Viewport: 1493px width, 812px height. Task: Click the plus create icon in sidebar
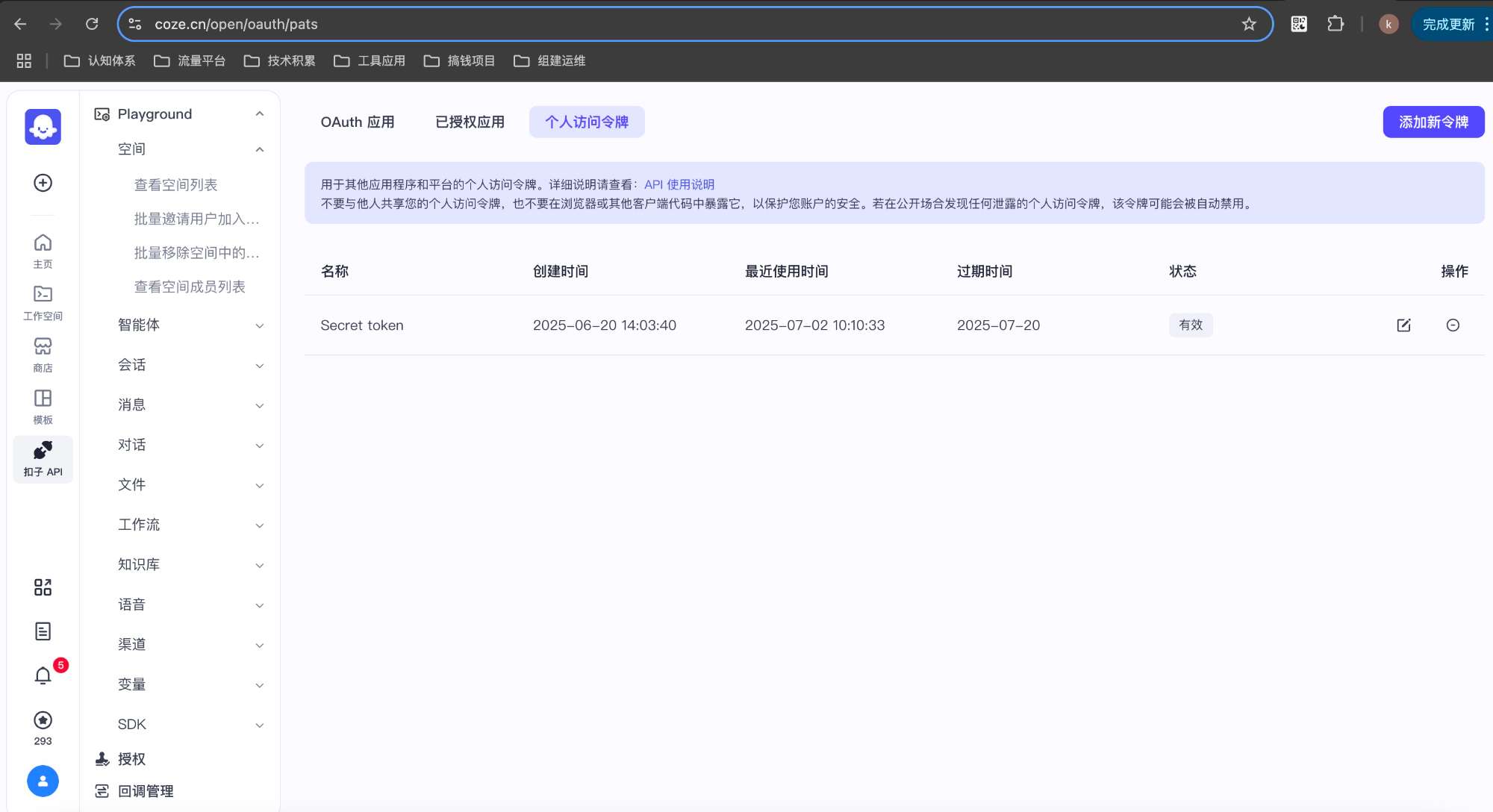pyautogui.click(x=43, y=183)
